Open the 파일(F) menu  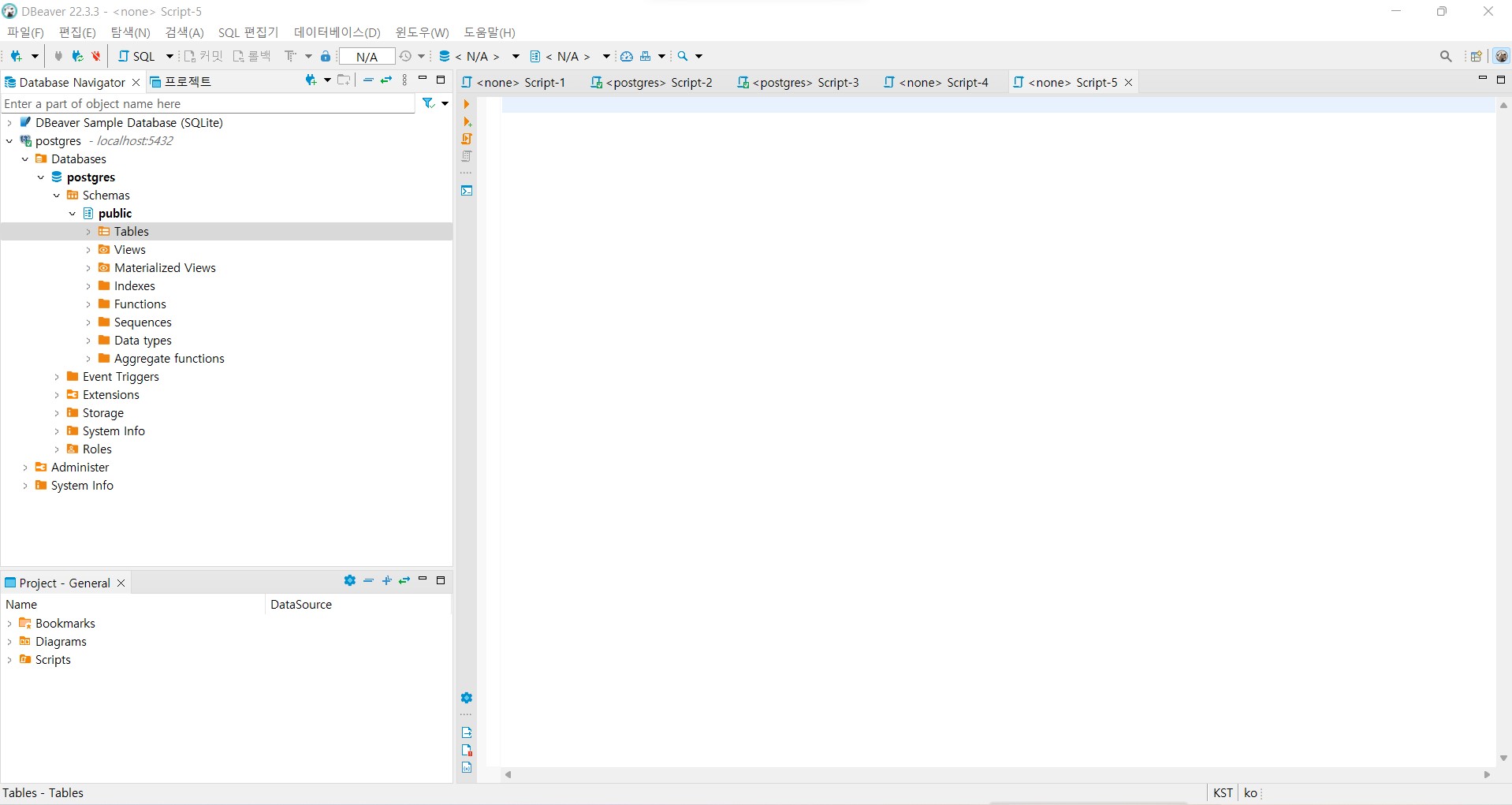[26, 32]
